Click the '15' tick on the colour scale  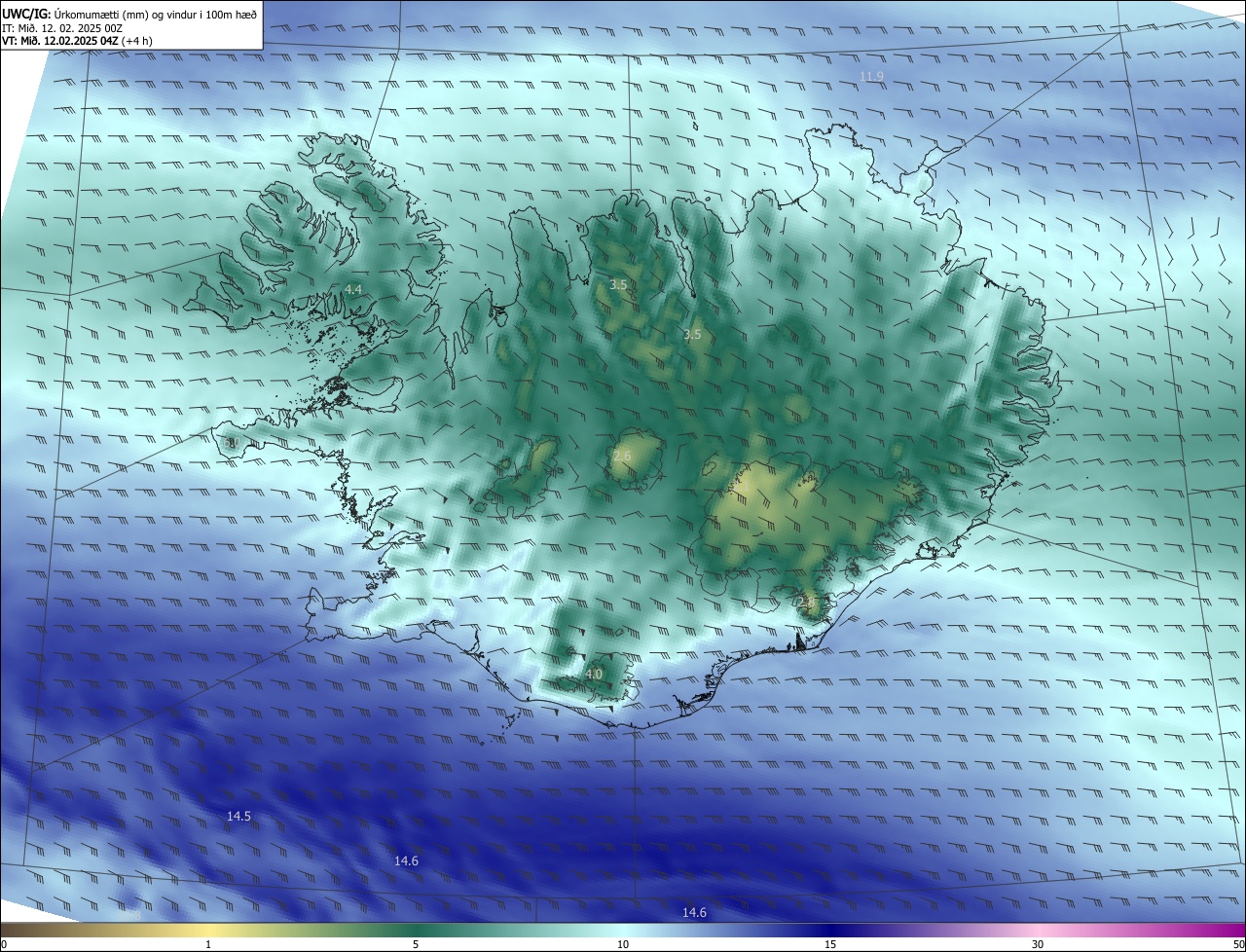(830, 944)
